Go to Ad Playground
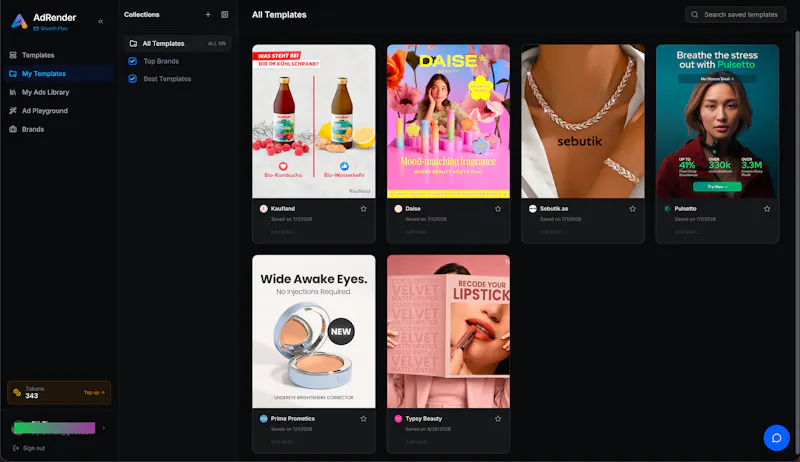The height and width of the screenshot is (462, 800). (x=59, y=111)
